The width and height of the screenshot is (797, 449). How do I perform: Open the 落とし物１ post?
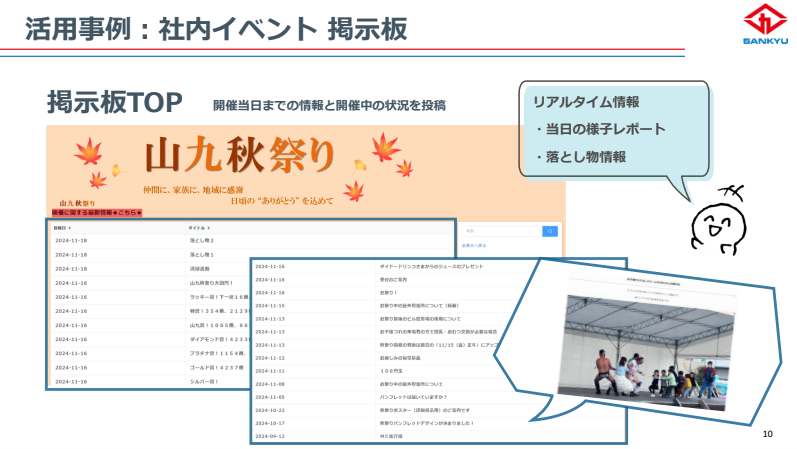[202, 255]
